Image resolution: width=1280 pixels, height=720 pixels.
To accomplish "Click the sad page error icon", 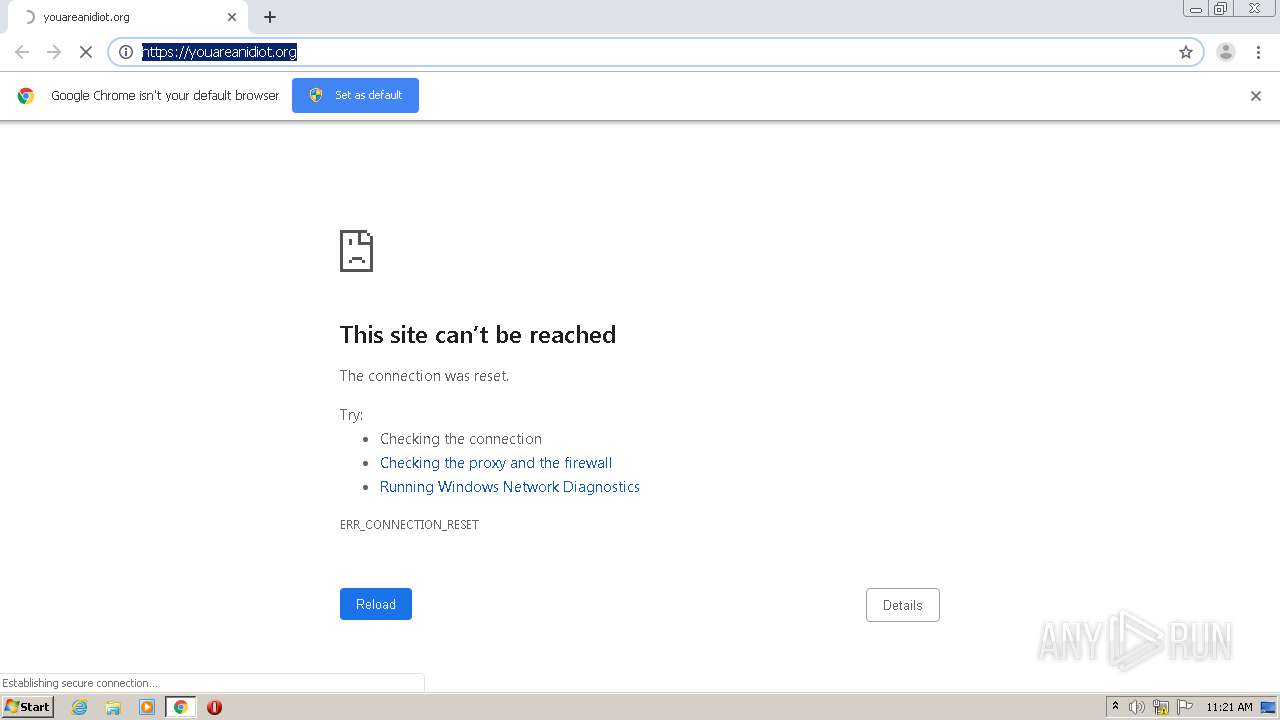I will (356, 251).
